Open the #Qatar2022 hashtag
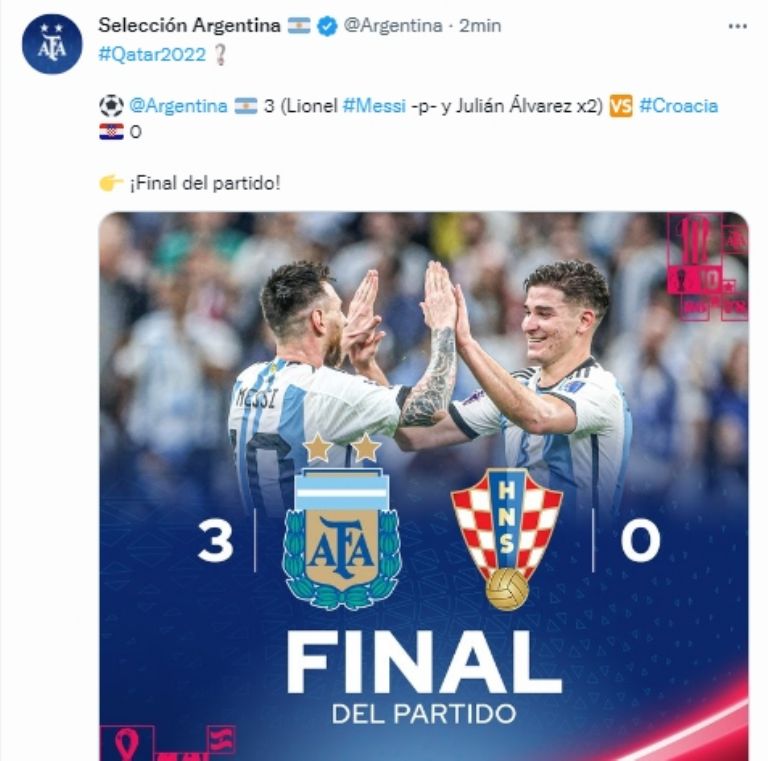Screen dimensions: 768x761 152,54
